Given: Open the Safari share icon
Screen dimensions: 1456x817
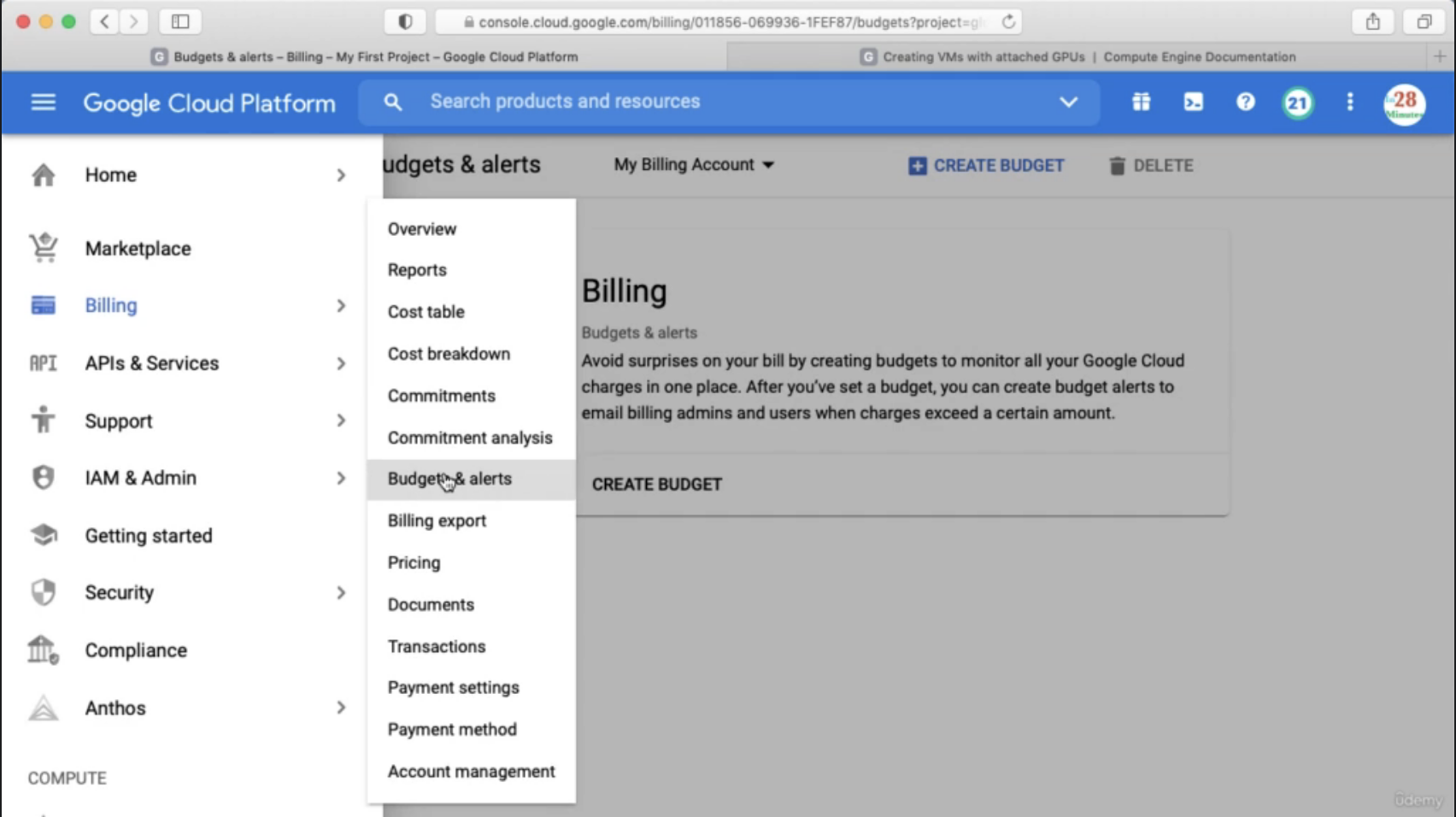Looking at the screenshot, I should (1372, 21).
